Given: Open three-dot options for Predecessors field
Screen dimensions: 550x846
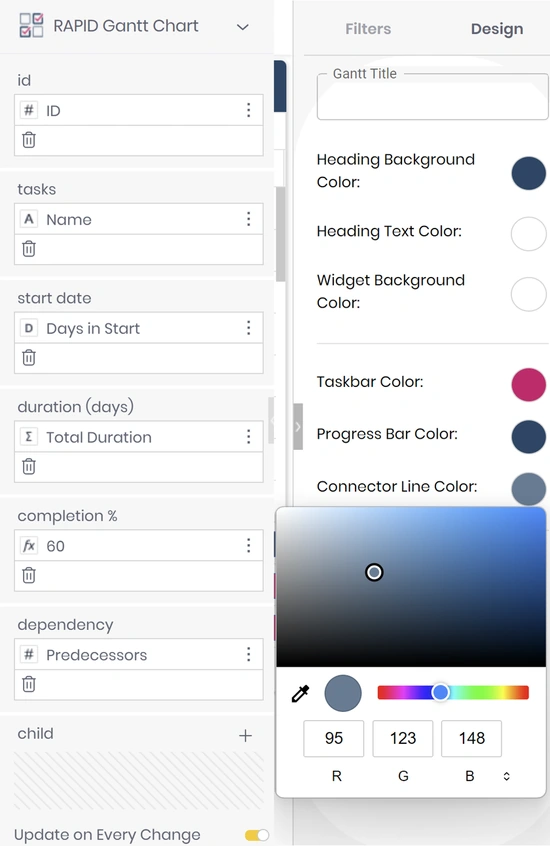Looking at the screenshot, I should 248,654.
